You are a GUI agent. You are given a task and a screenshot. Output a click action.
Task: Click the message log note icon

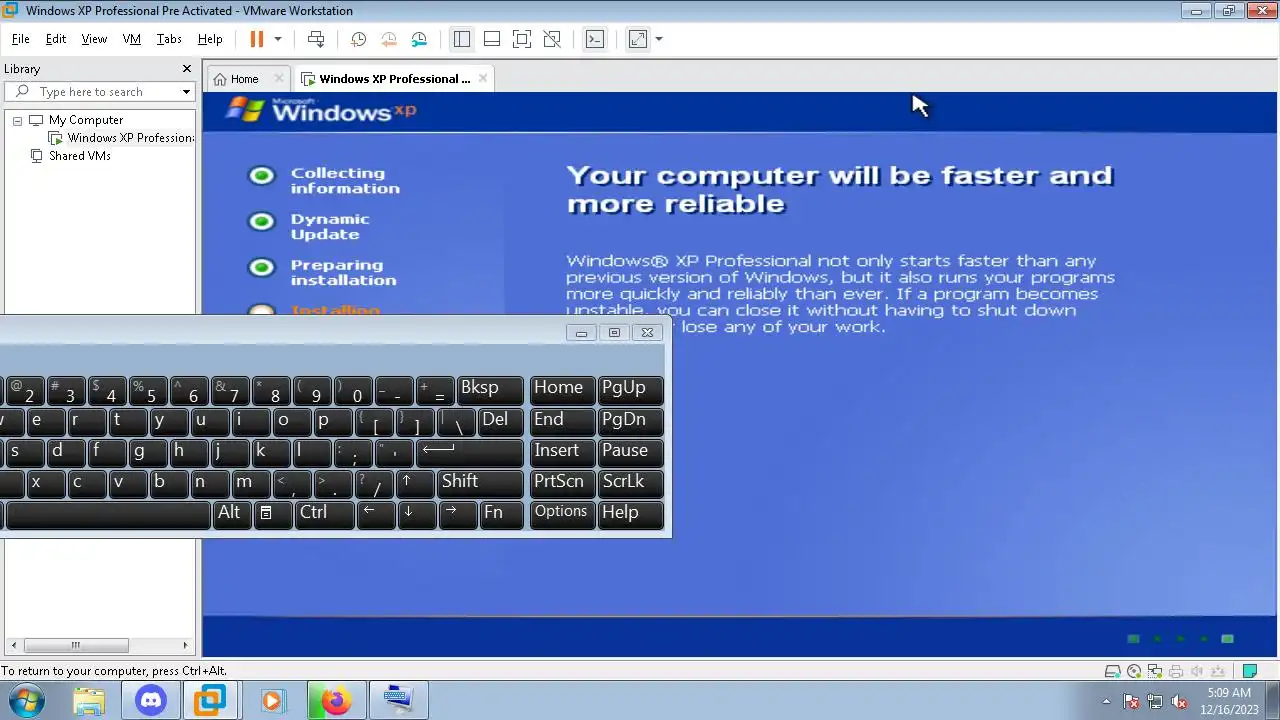1249,671
